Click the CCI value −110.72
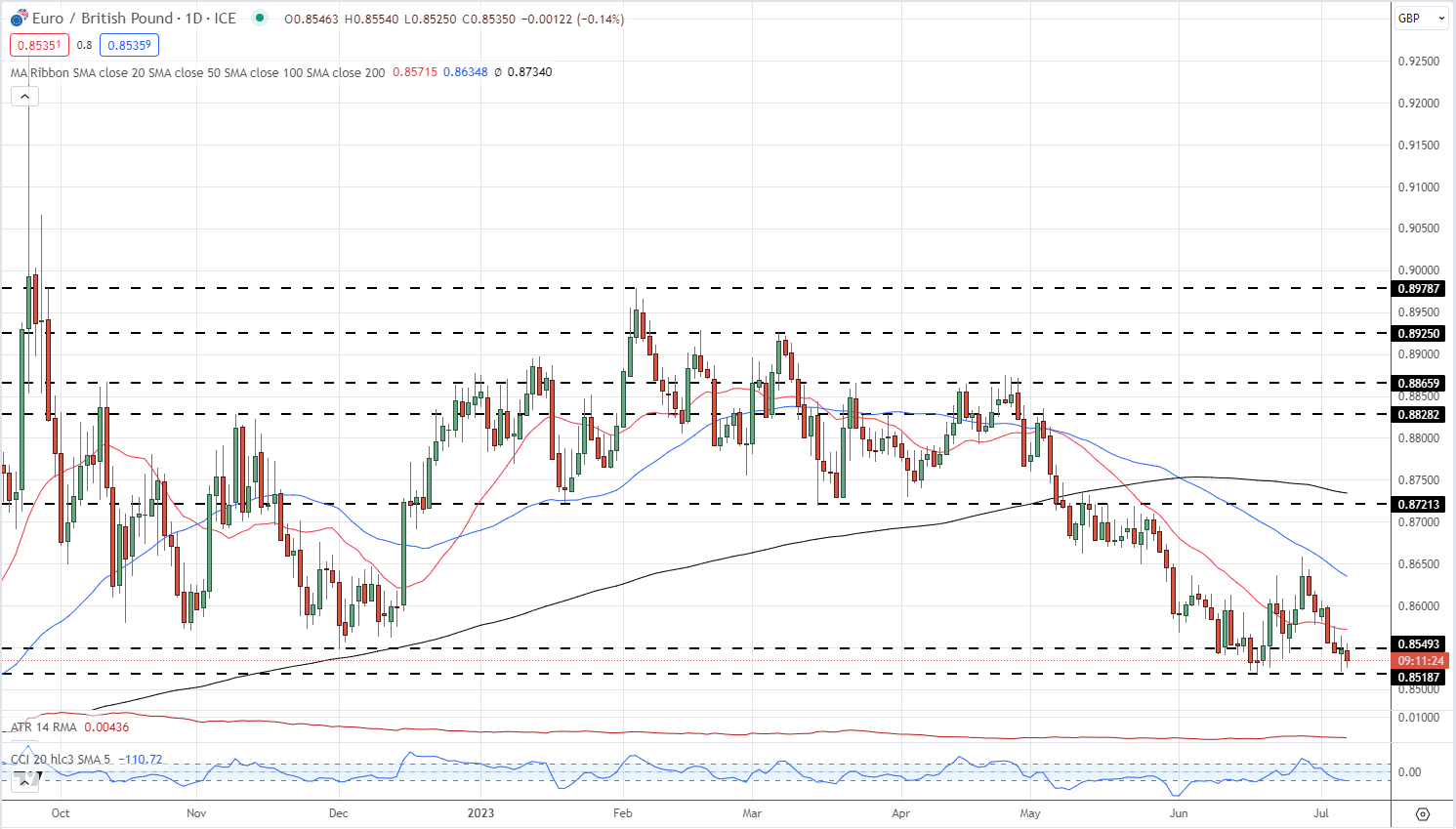The image size is (1456, 829). point(141,760)
